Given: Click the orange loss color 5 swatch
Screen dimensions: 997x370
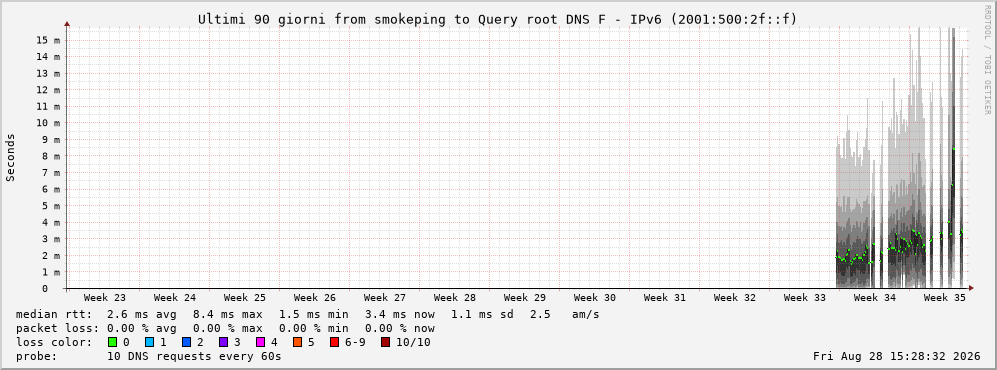Looking at the screenshot, I should tap(297, 343).
